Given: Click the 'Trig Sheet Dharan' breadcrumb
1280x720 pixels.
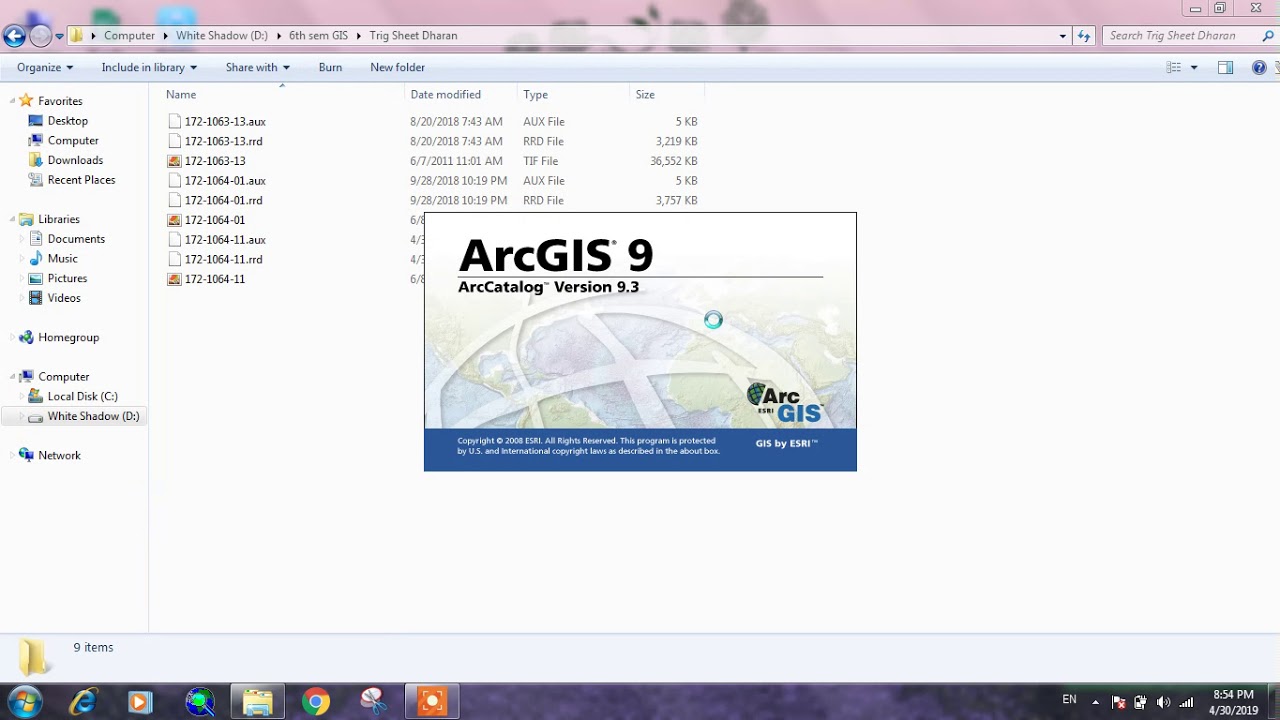Looking at the screenshot, I should tap(413, 36).
